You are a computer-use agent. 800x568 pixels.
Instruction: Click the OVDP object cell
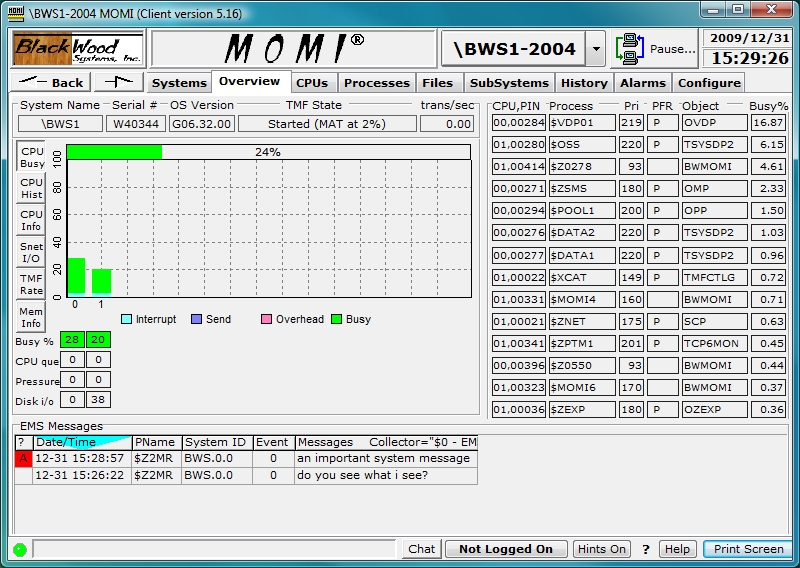[714, 122]
